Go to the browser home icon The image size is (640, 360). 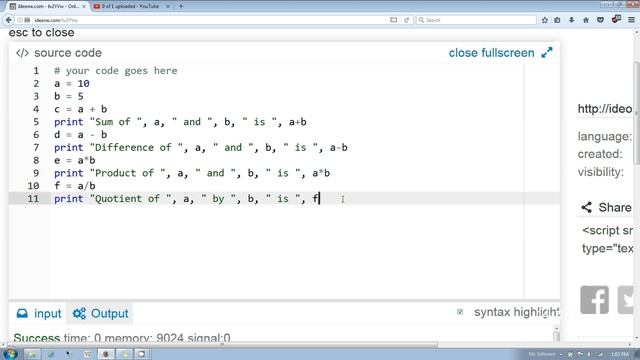[586, 20]
